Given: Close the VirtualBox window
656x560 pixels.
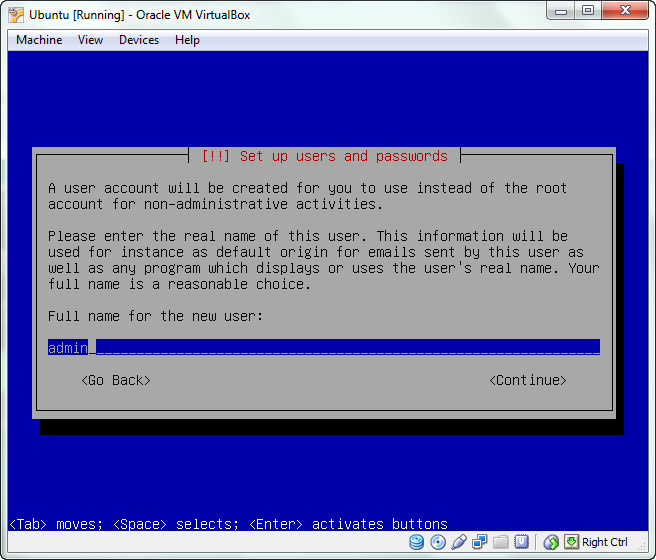Looking at the screenshot, I should (x=625, y=11).
